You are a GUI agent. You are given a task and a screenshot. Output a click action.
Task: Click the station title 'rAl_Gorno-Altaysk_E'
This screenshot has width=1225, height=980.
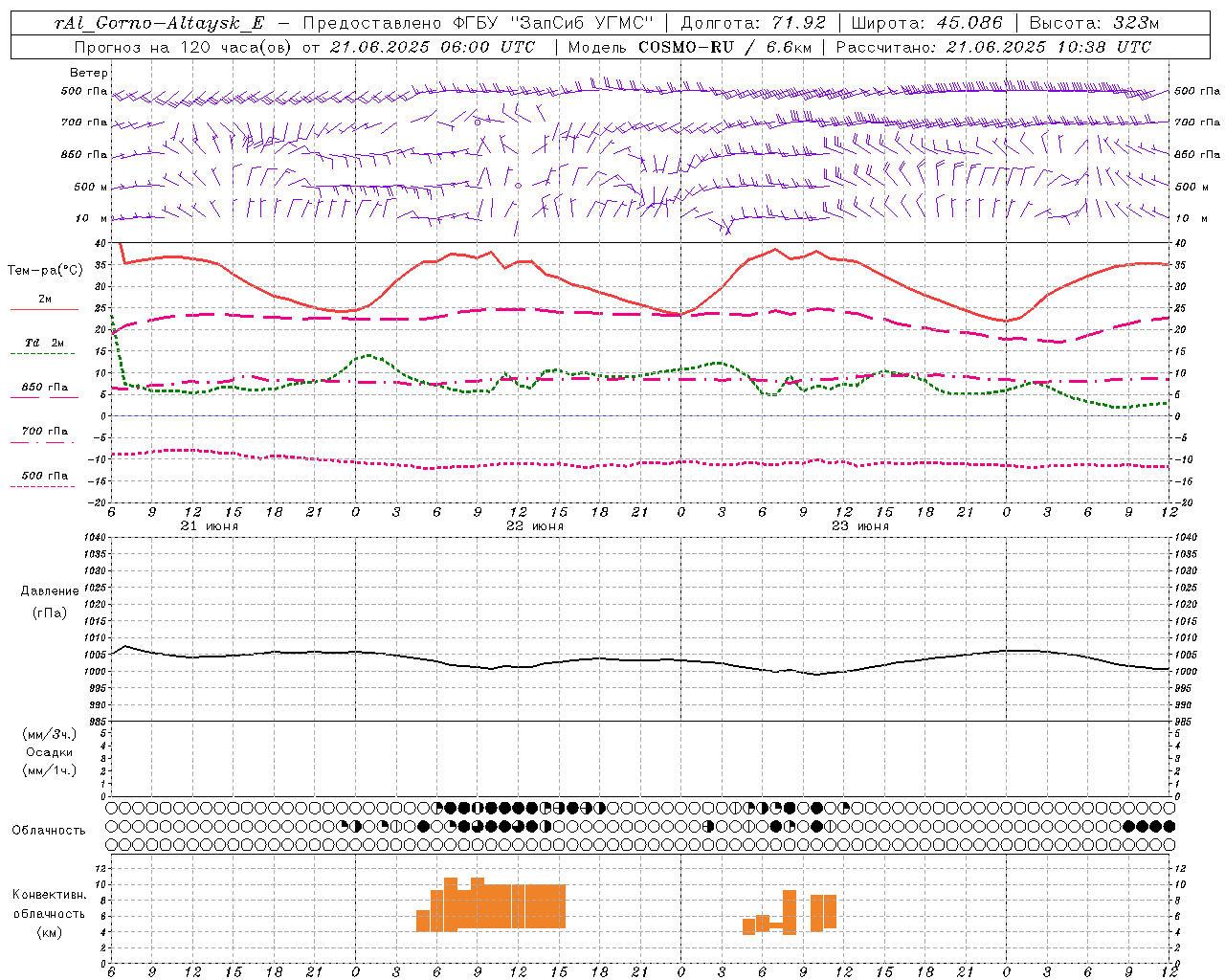coord(160,23)
